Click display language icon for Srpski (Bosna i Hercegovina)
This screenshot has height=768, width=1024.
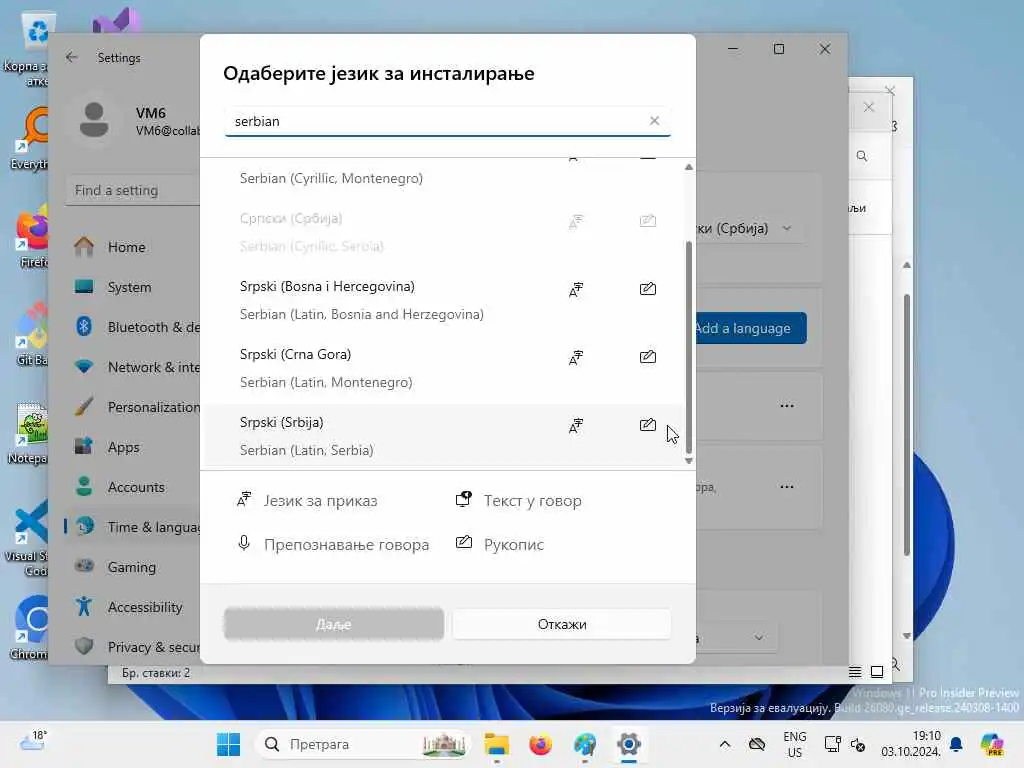point(575,289)
